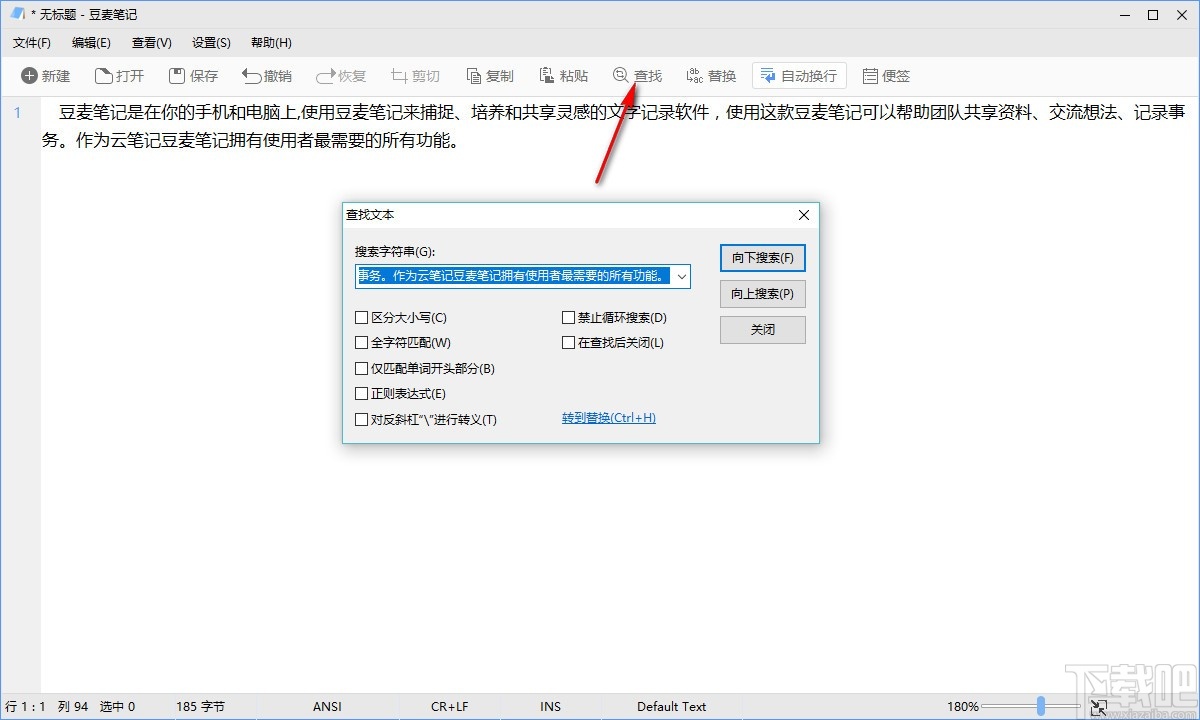
Task: Open the 便签 sticky note tool
Action: coord(886,75)
